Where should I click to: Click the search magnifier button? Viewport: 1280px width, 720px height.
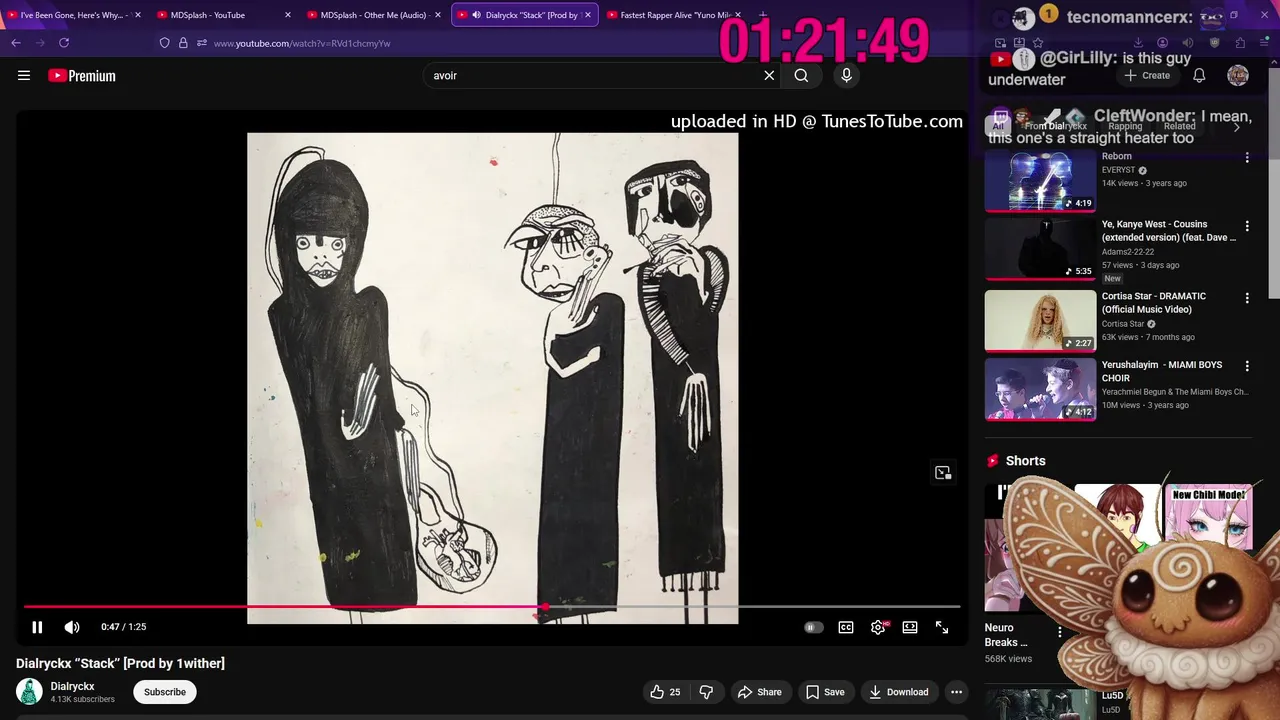click(x=801, y=75)
